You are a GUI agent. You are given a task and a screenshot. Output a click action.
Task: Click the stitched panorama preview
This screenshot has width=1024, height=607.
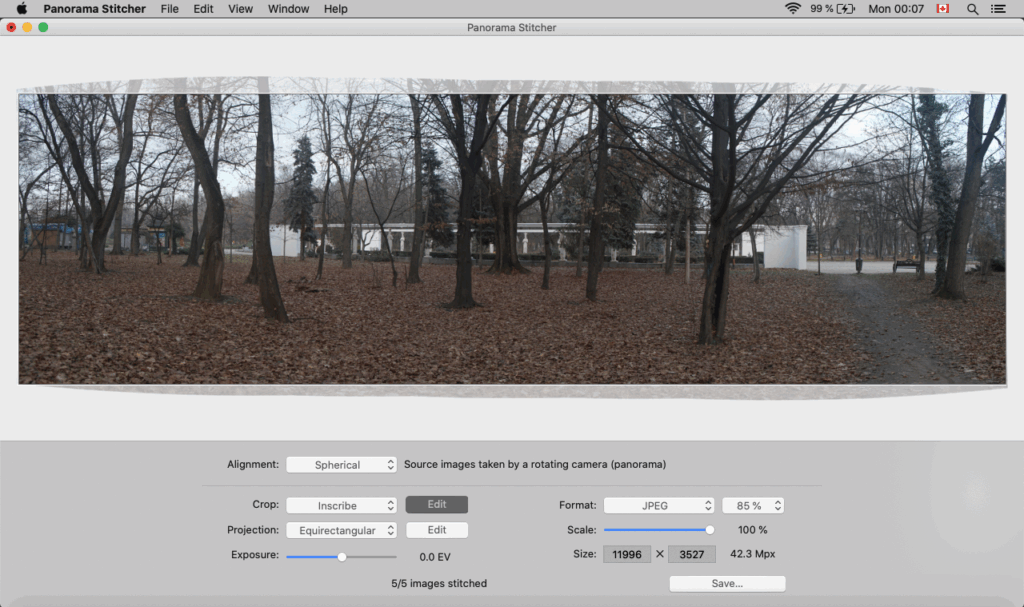(512, 237)
